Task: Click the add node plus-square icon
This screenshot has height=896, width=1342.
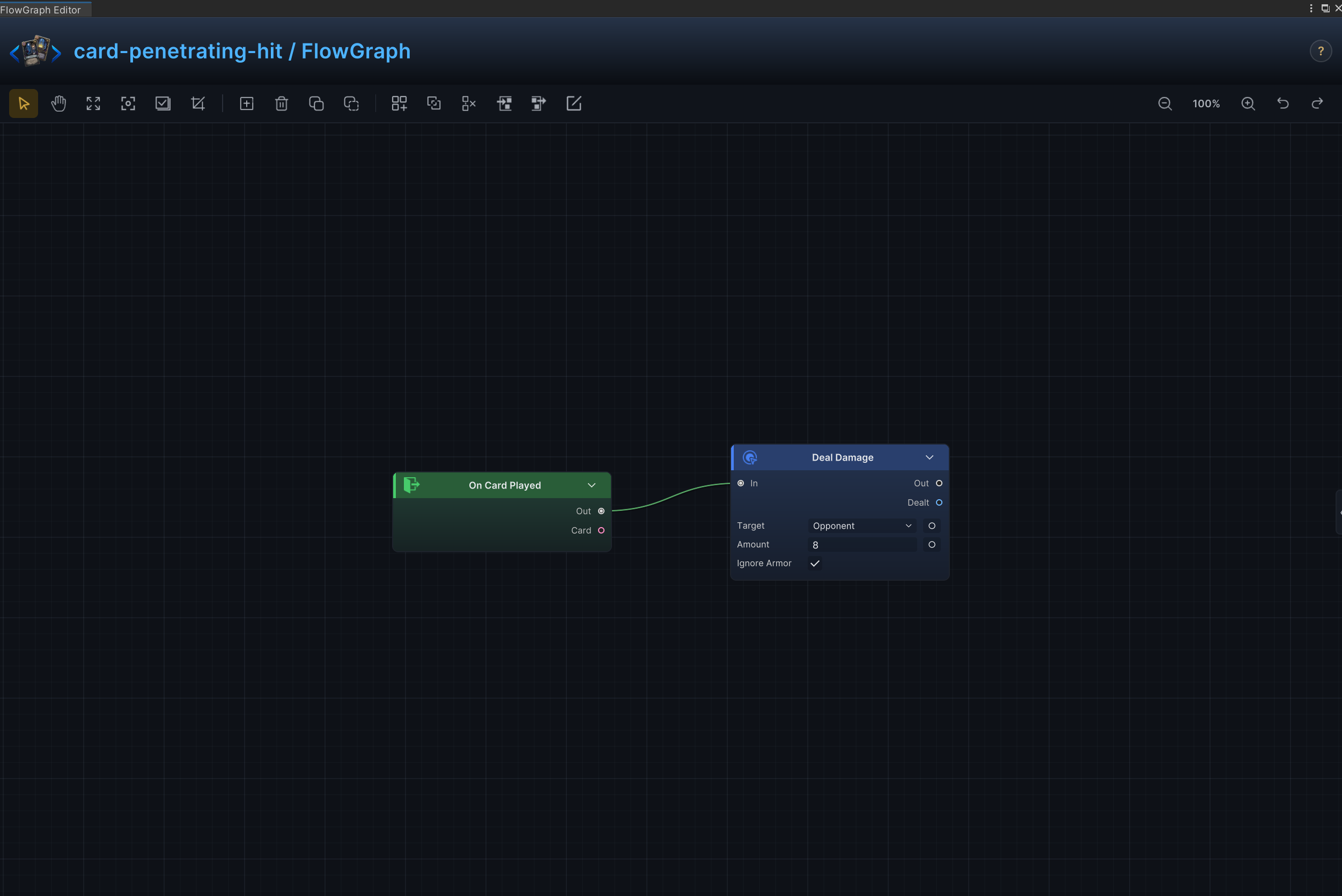Action: (x=246, y=103)
